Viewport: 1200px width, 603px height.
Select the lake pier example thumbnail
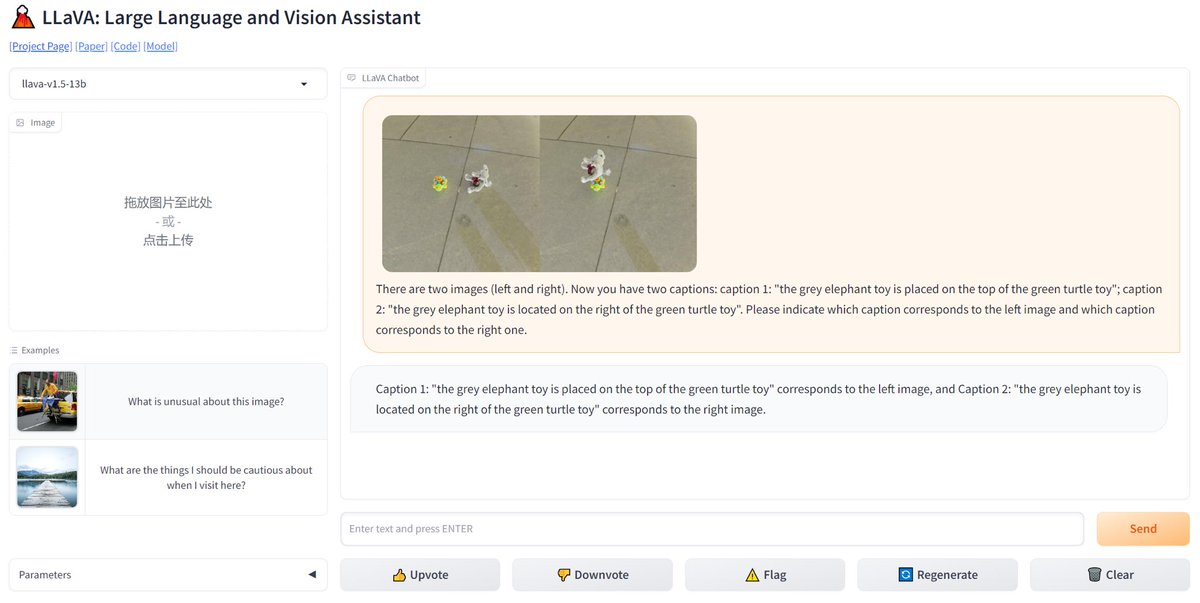(x=47, y=477)
